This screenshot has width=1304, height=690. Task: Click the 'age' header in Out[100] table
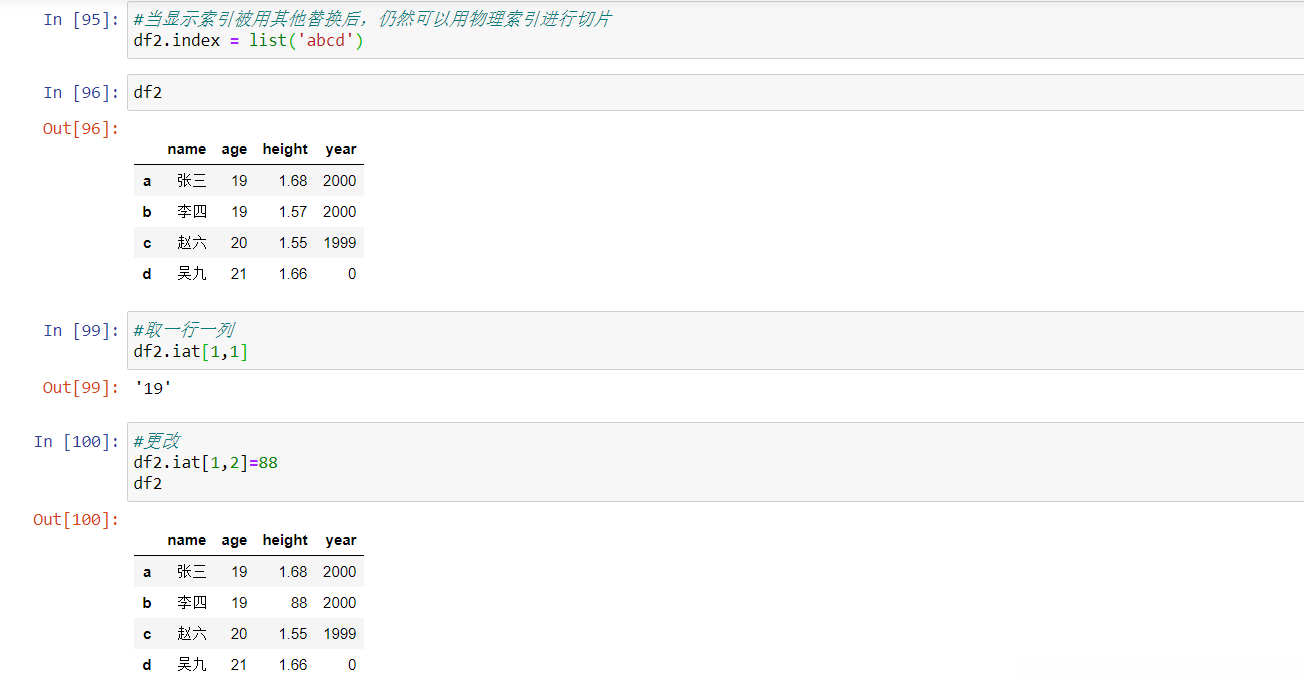tap(235, 540)
